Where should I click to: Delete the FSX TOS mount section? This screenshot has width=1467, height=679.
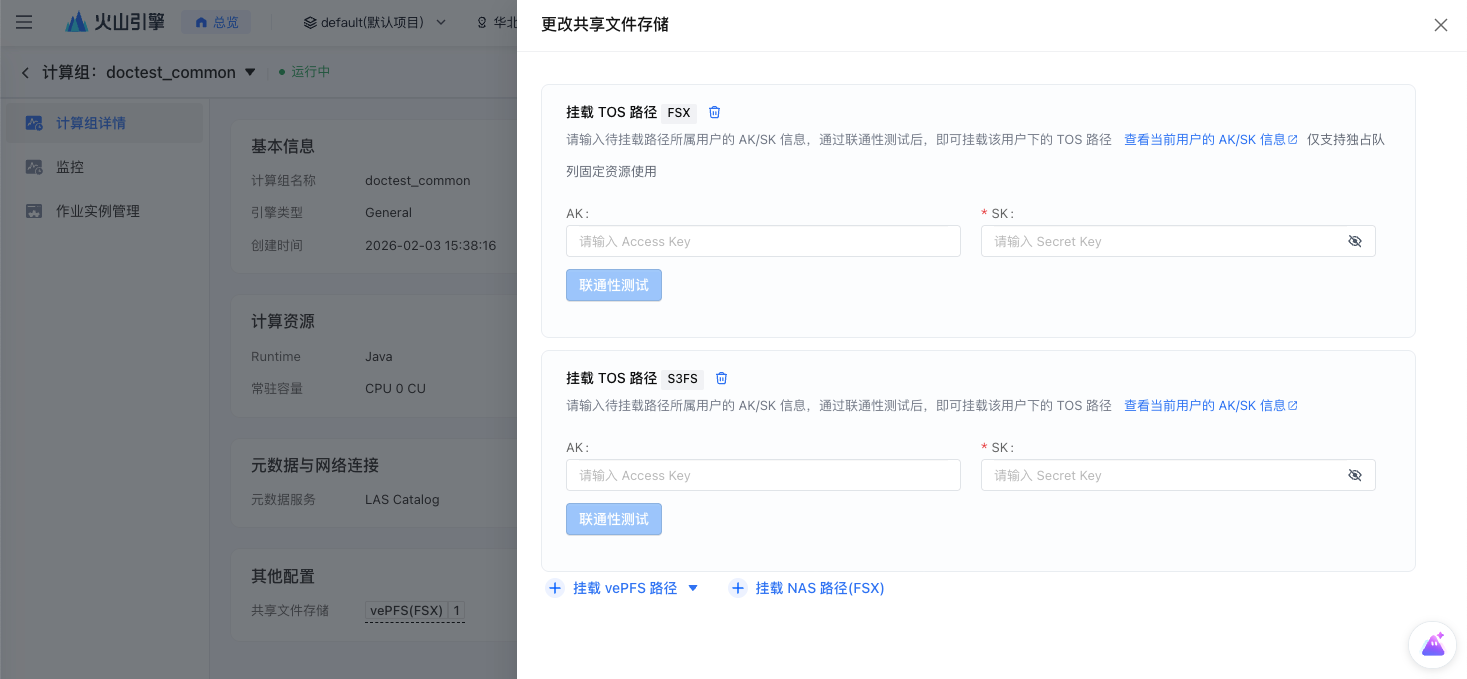(x=714, y=112)
